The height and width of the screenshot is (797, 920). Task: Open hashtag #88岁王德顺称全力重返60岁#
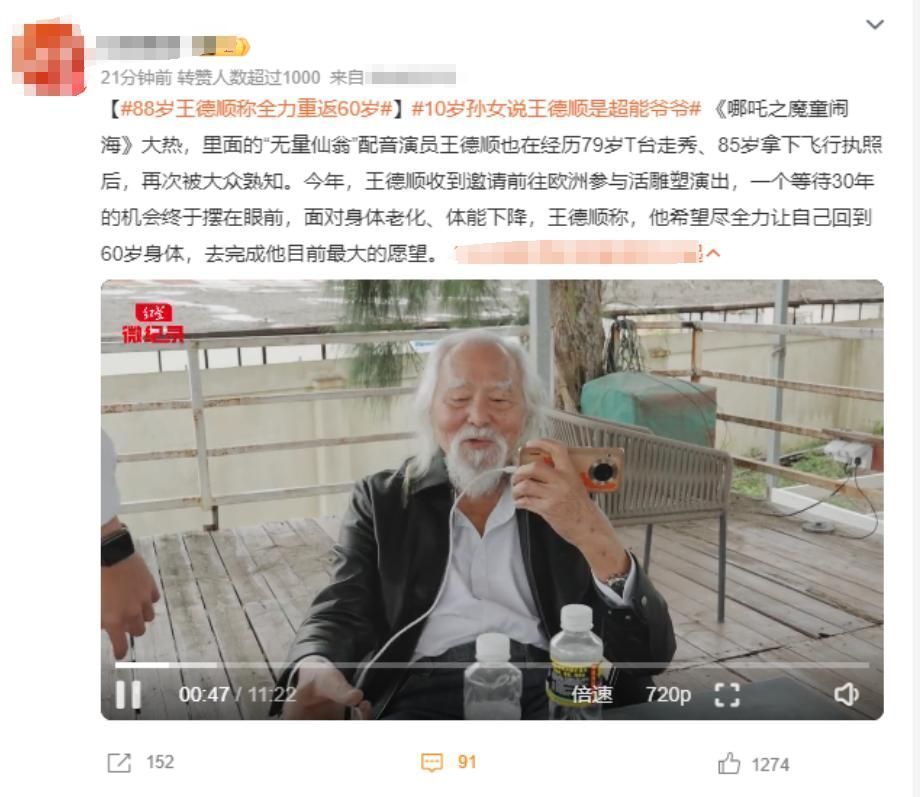256,109
